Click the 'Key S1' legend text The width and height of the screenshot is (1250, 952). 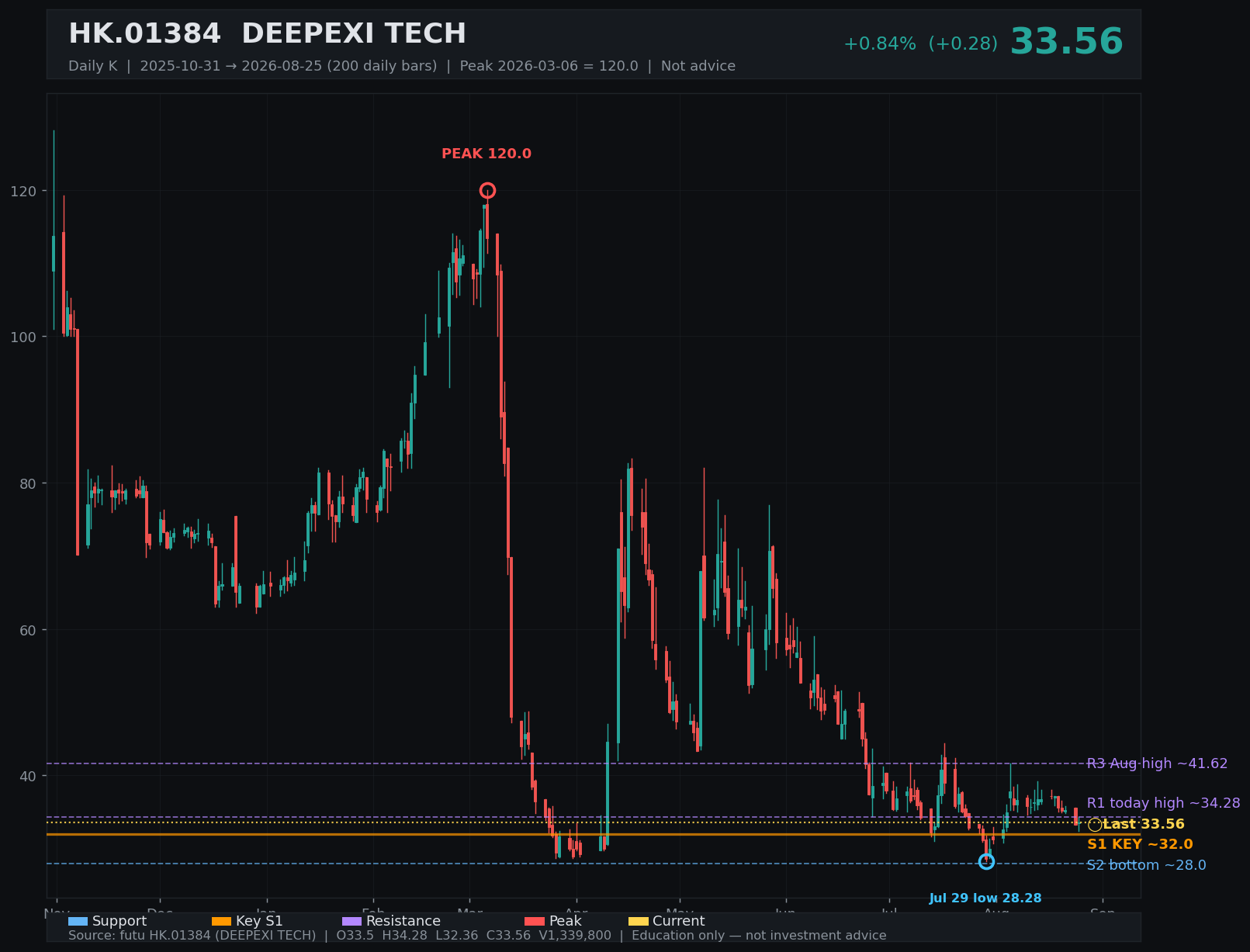pyautogui.click(x=259, y=921)
